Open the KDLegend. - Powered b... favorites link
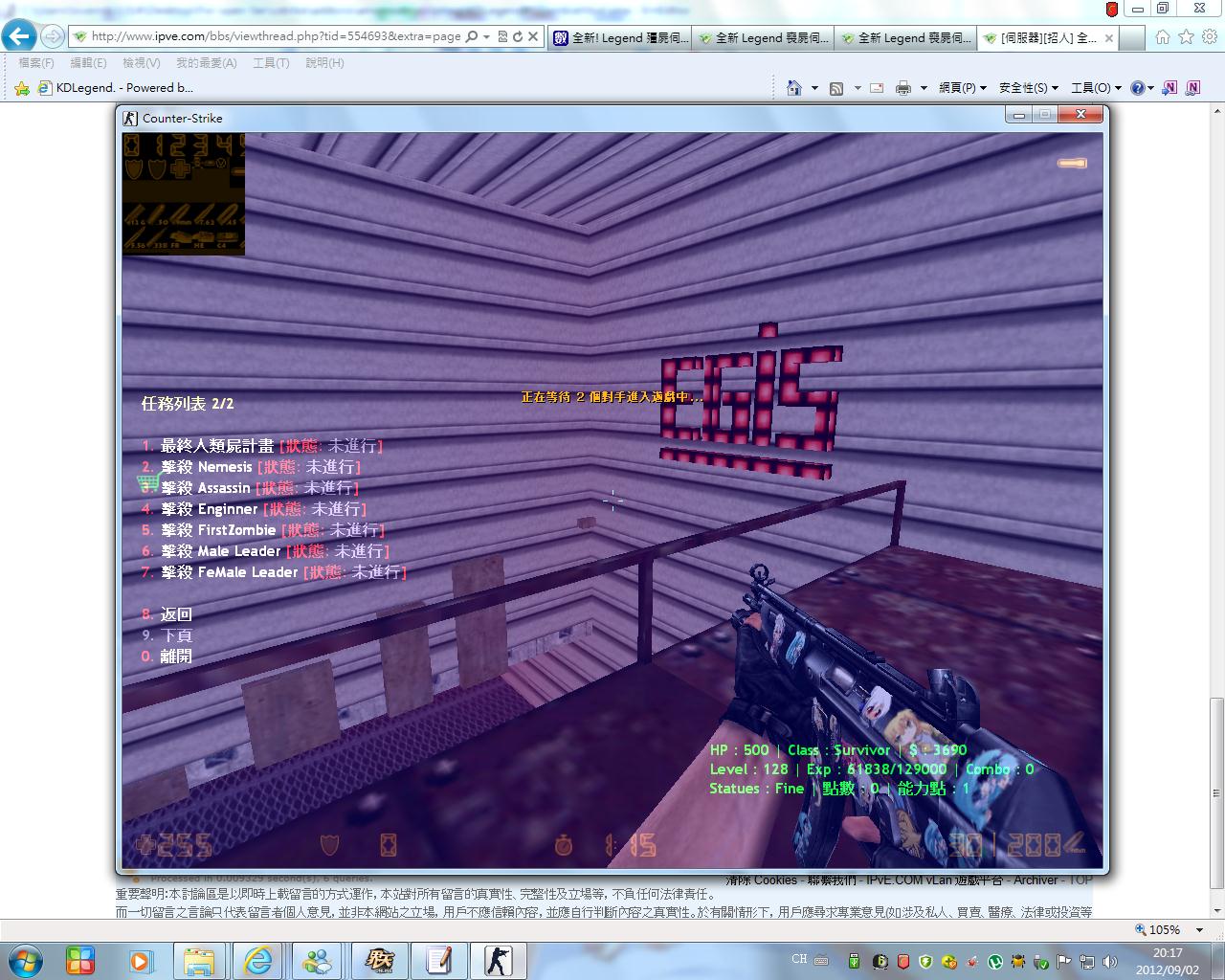 (116, 88)
